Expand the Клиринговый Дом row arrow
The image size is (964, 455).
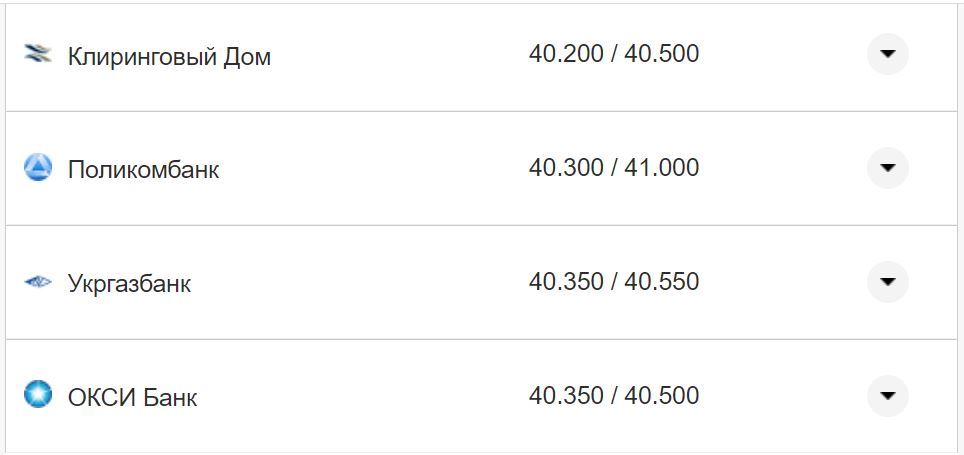(x=887, y=54)
